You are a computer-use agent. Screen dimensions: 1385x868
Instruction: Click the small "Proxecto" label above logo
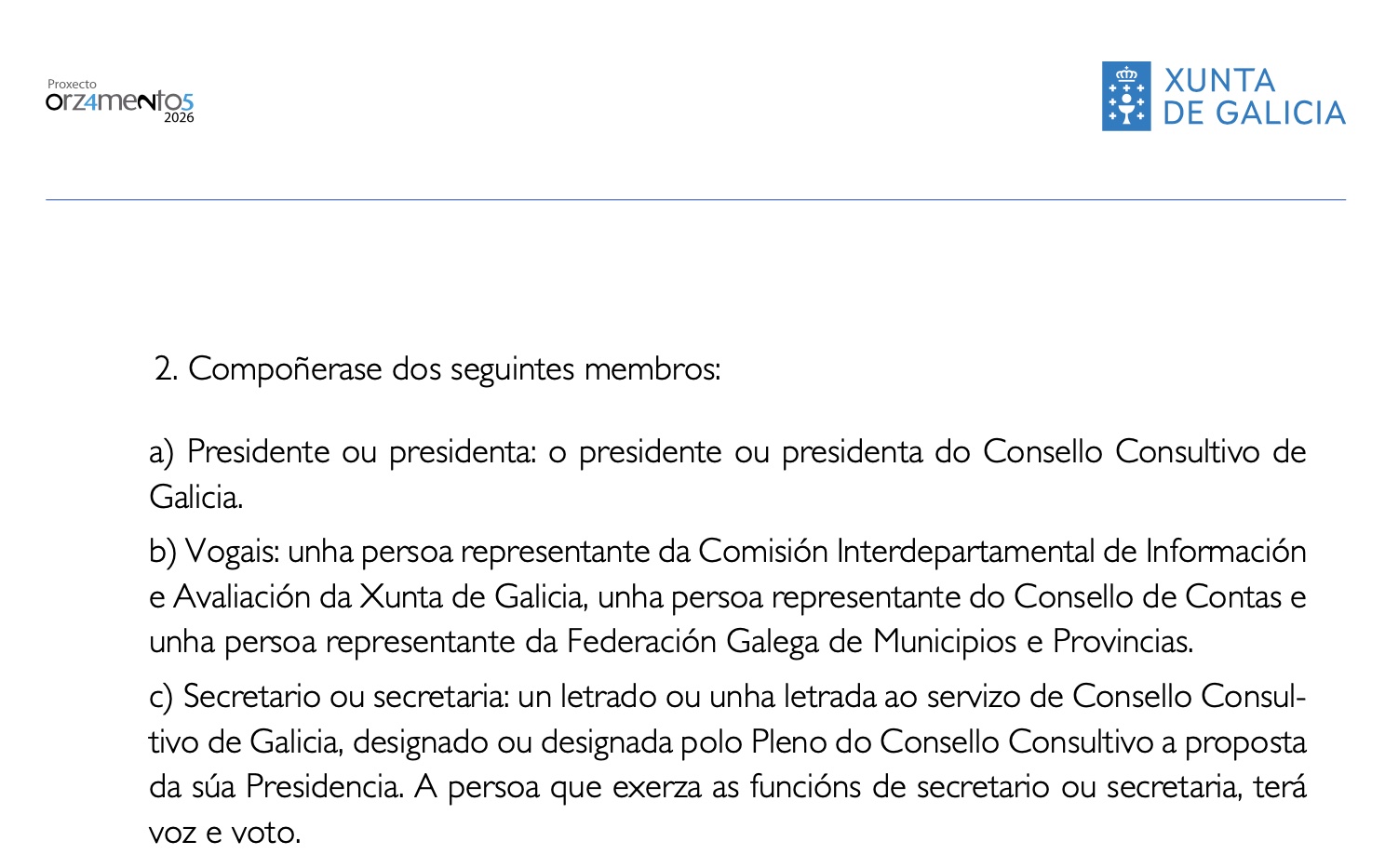pyautogui.click(x=72, y=84)
